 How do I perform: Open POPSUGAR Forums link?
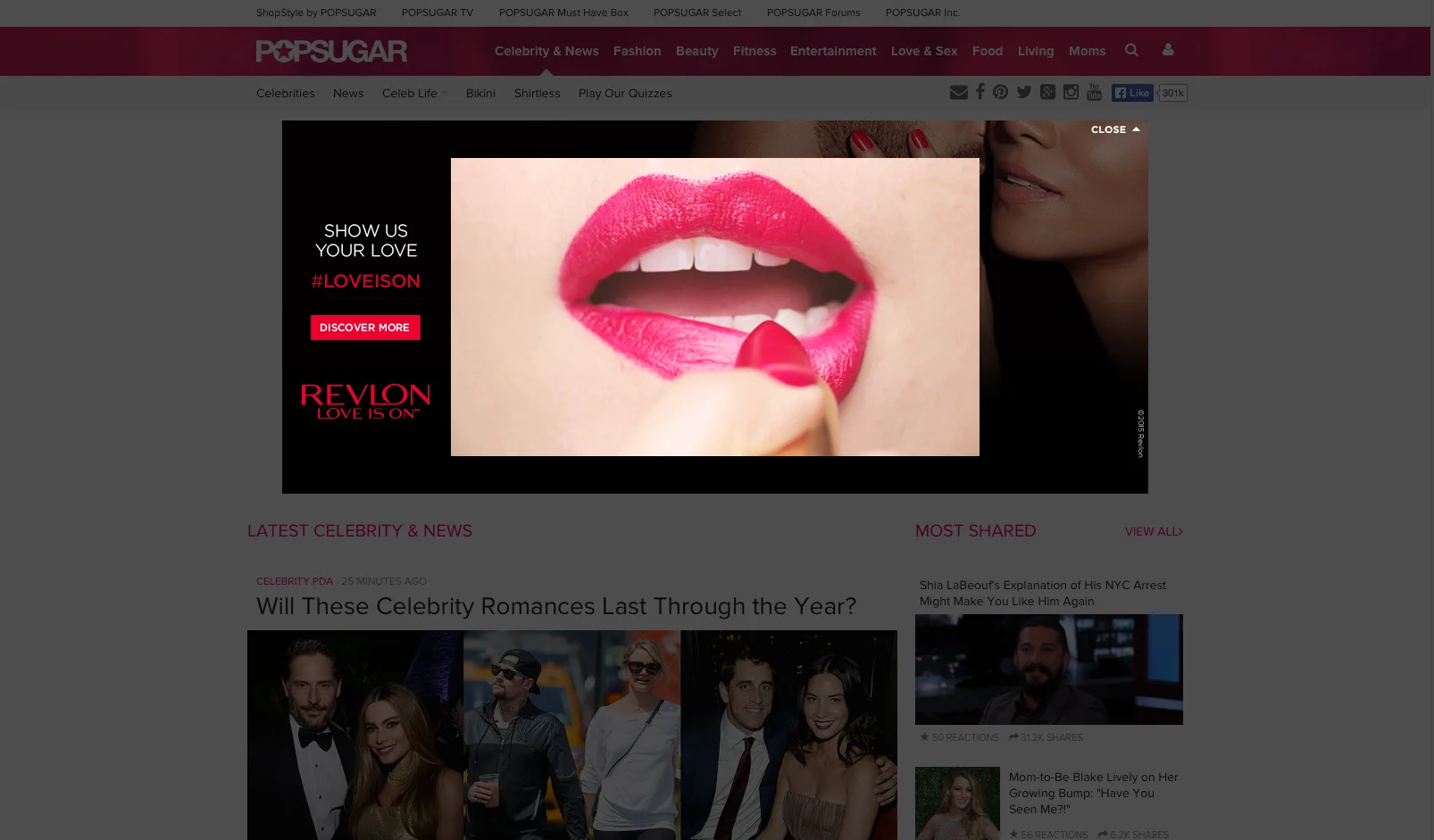[x=813, y=12]
